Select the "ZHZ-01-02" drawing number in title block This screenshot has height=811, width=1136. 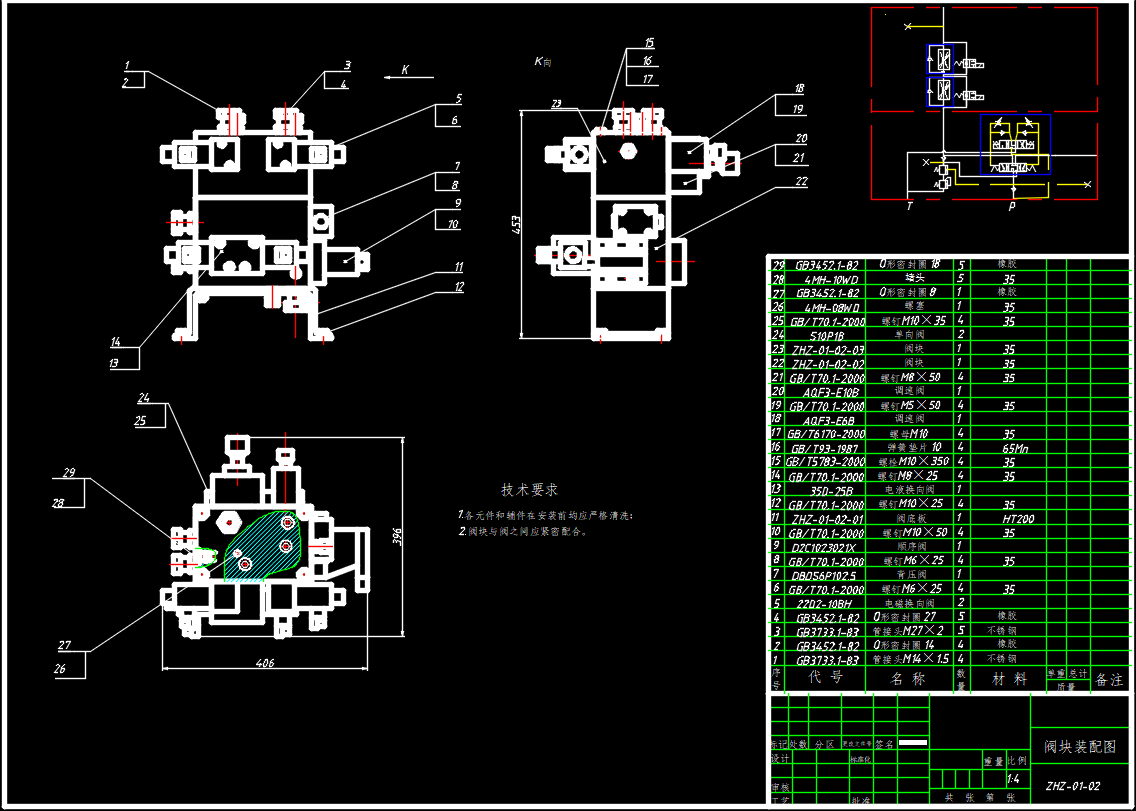click(x=1073, y=786)
